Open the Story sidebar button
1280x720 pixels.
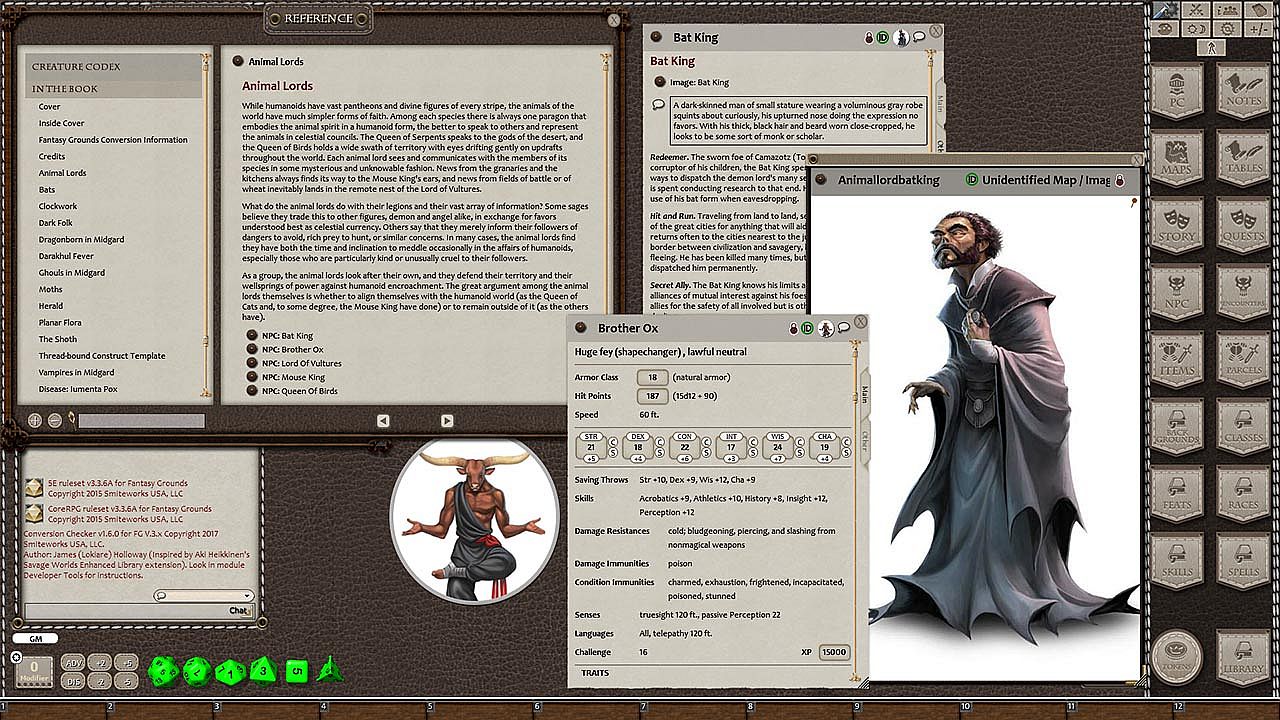click(1177, 228)
